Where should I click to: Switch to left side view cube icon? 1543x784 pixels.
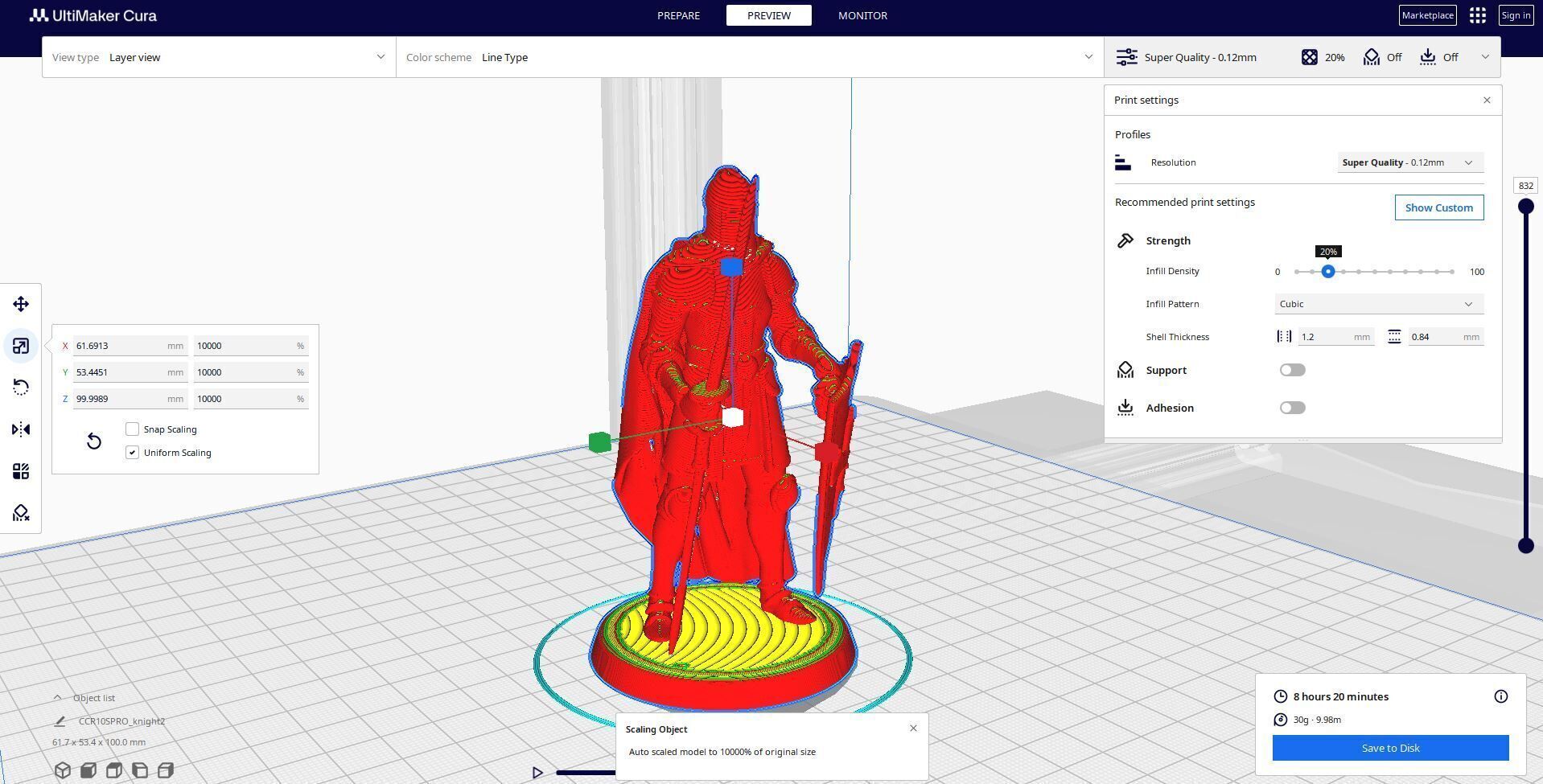click(140, 770)
